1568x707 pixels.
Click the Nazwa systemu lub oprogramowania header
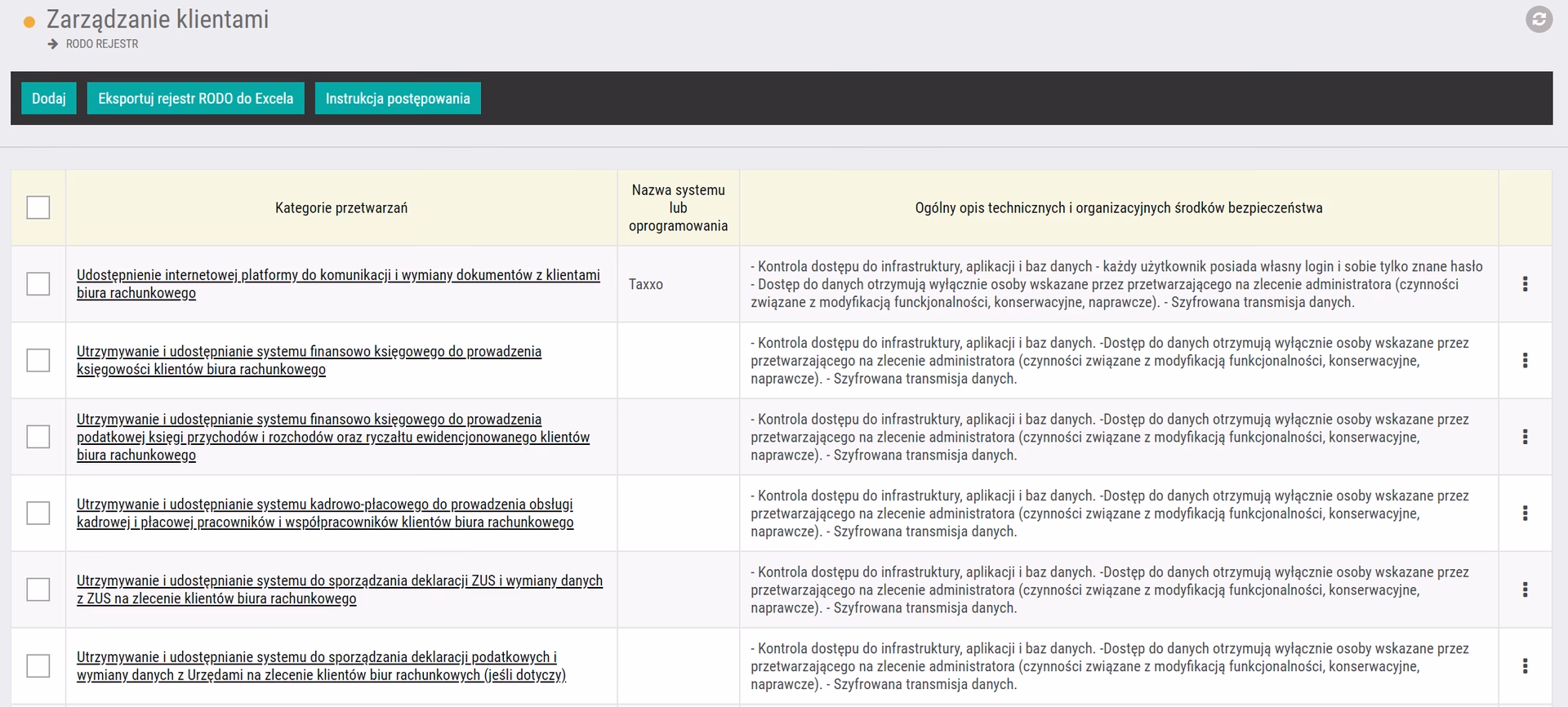pyautogui.click(x=678, y=208)
